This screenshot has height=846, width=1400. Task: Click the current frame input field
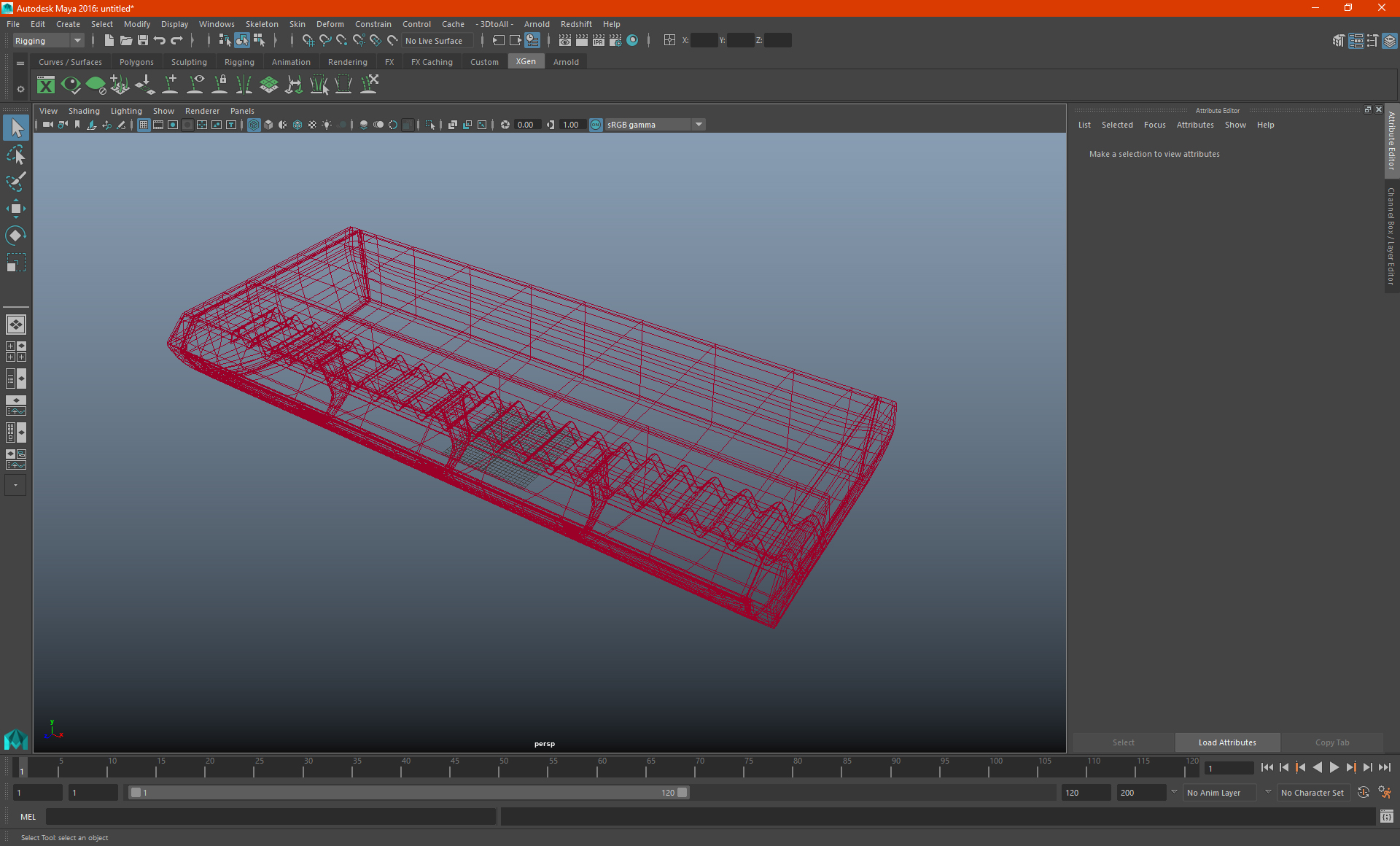pyautogui.click(x=1229, y=768)
